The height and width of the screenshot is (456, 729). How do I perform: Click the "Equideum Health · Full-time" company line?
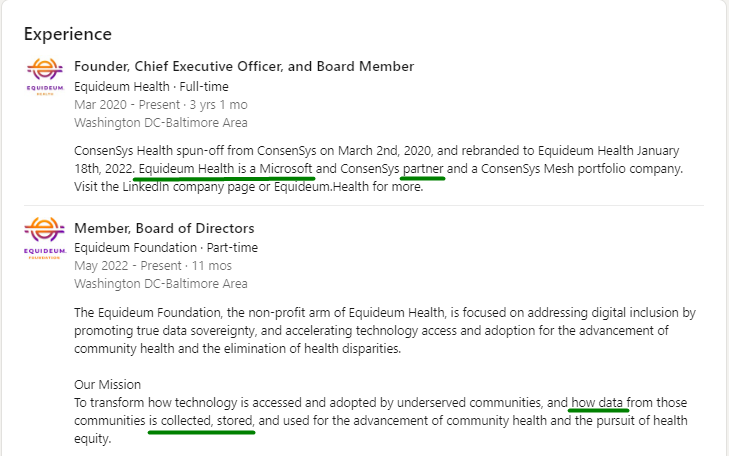click(x=144, y=86)
